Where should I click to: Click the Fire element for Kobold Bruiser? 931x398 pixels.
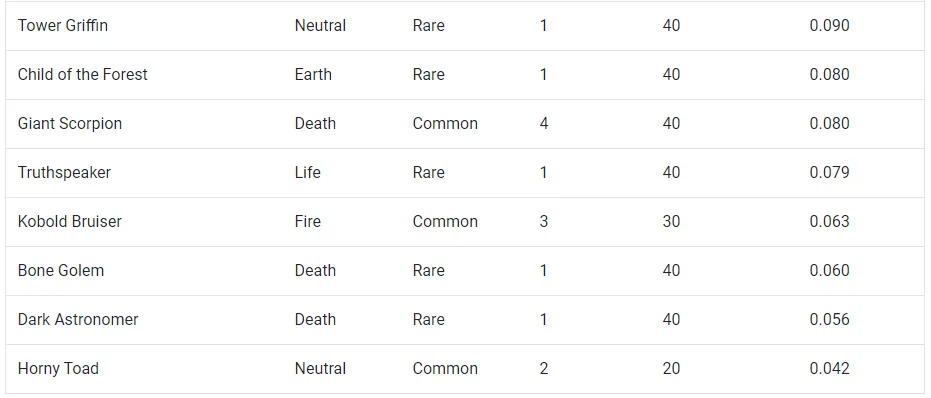308,221
